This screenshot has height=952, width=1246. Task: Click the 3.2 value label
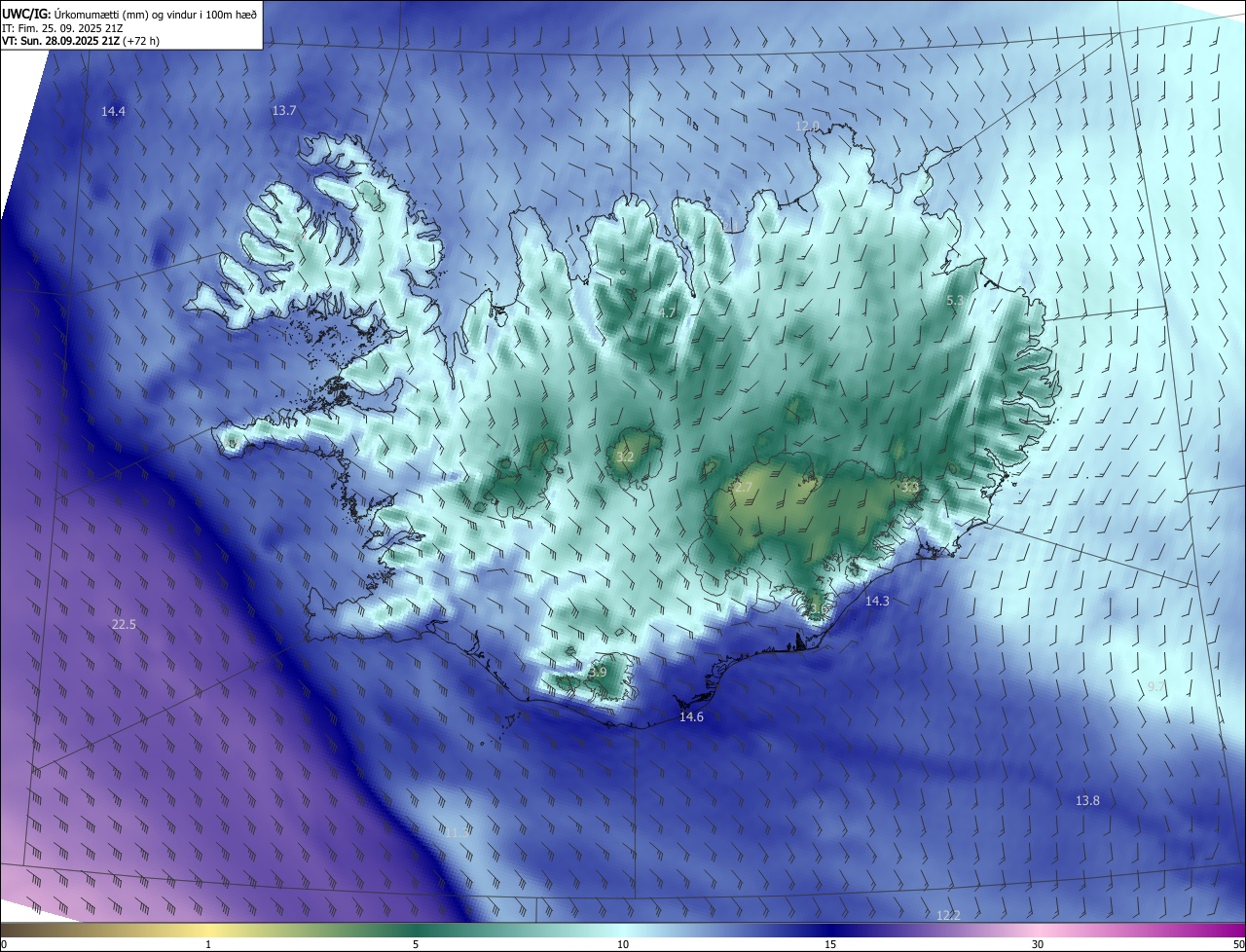point(626,457)
